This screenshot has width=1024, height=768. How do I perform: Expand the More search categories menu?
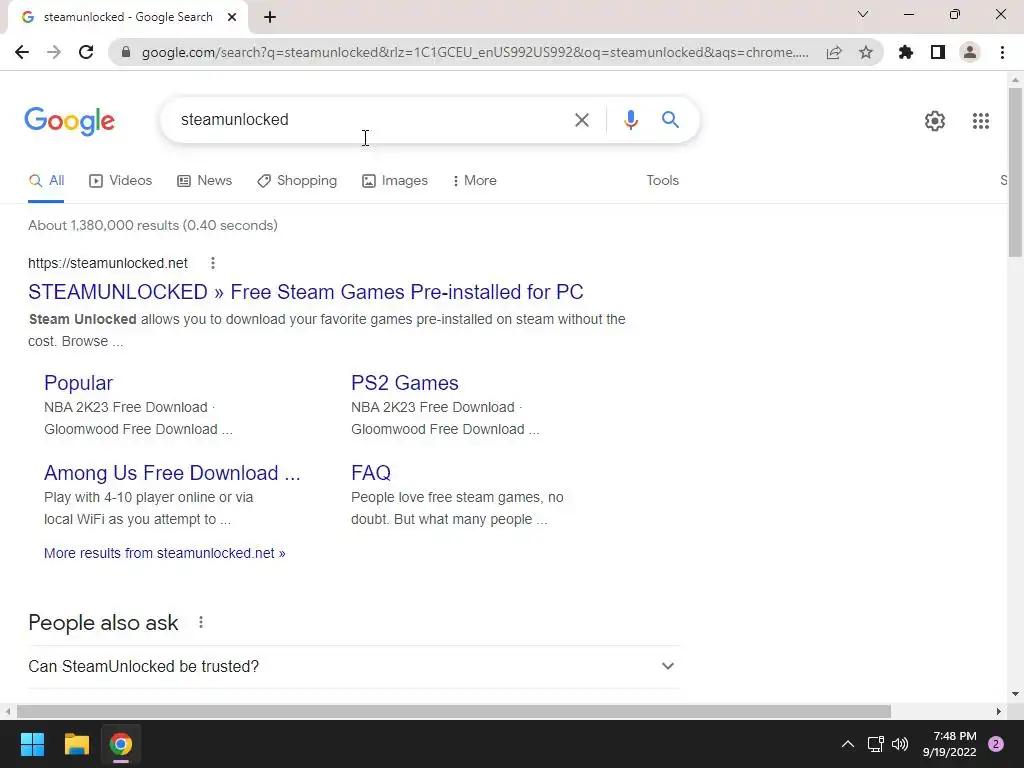click(x=474, y=181)
